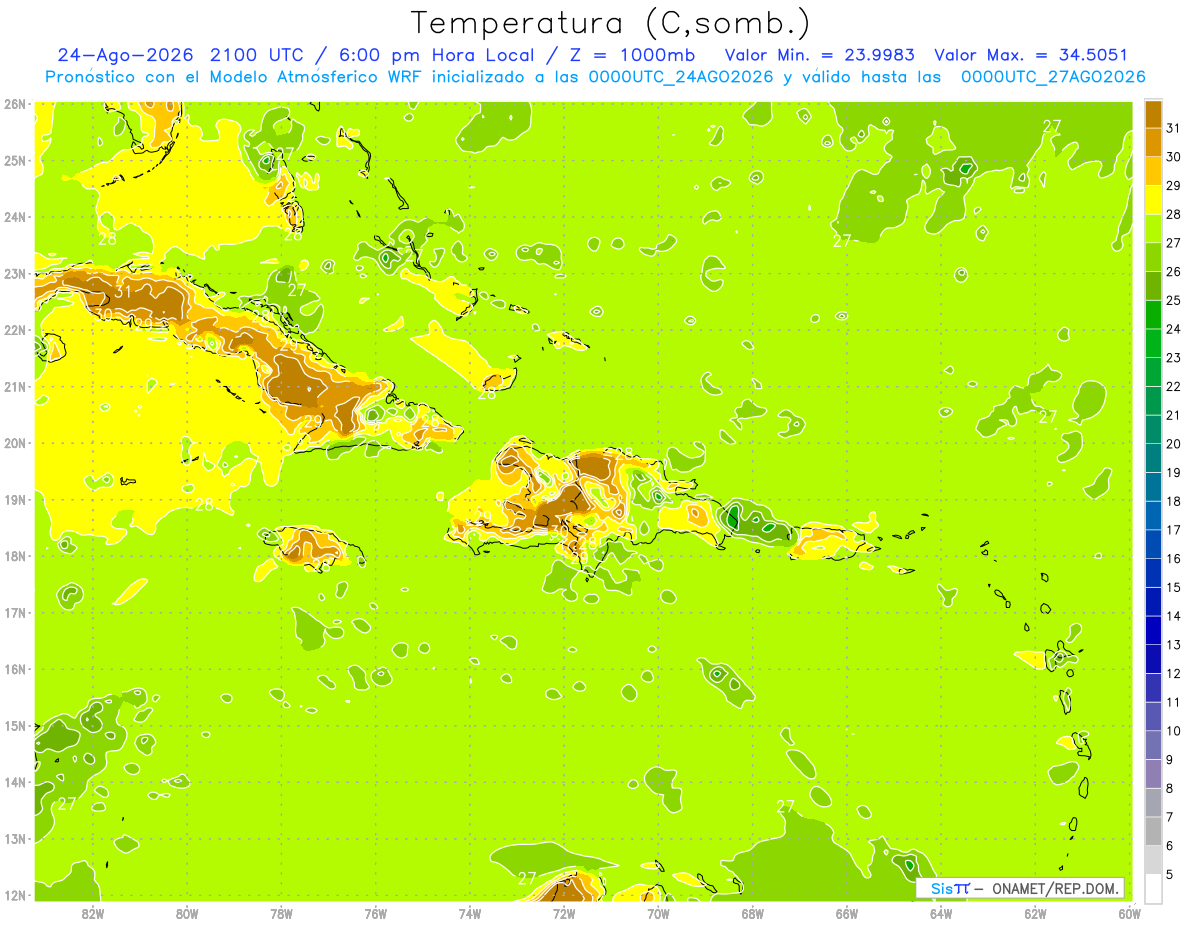Screen dimensions: 1200x927
Task: Click legend scale value 7
Action: point(1171,817)
